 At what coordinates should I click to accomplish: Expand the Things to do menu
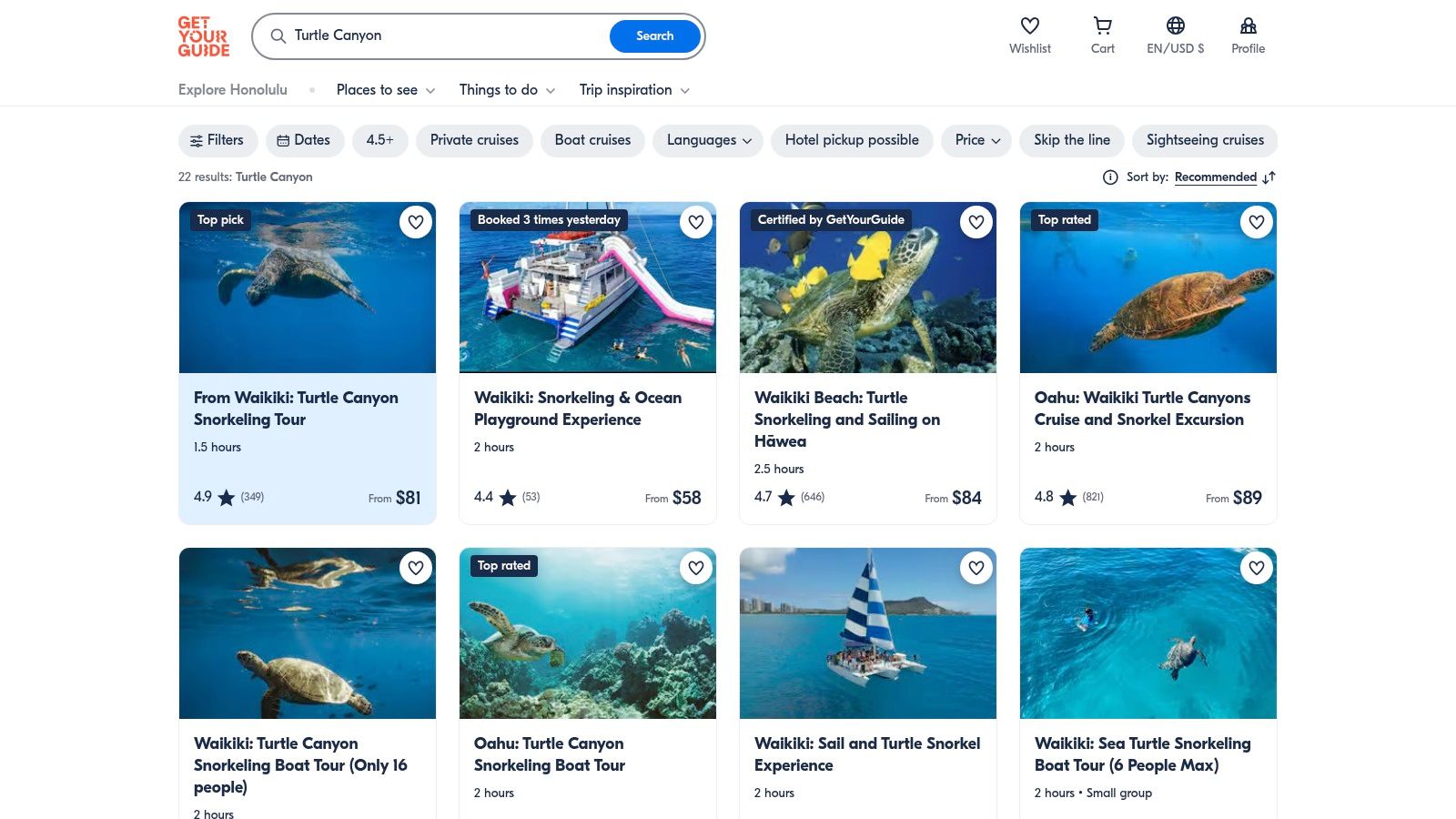tap(506, 89)
